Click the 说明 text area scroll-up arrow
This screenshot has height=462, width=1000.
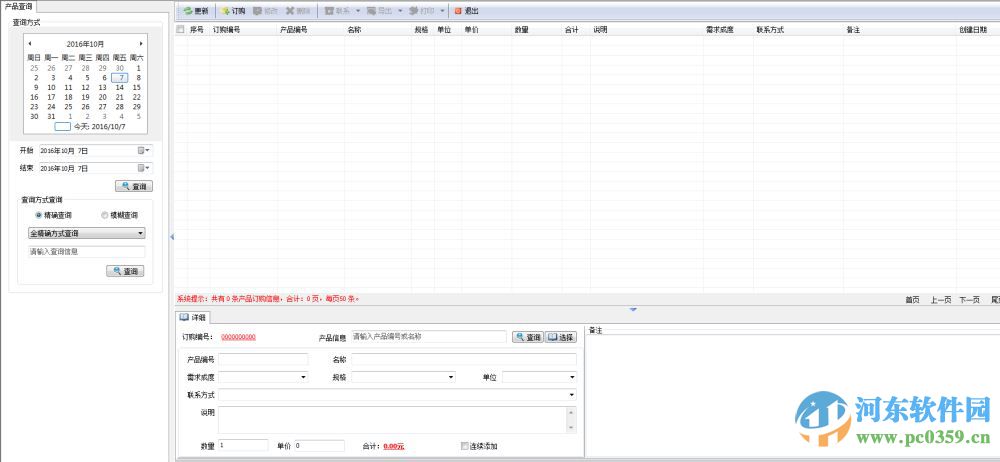pyautogui.click(x=571, y=413)
